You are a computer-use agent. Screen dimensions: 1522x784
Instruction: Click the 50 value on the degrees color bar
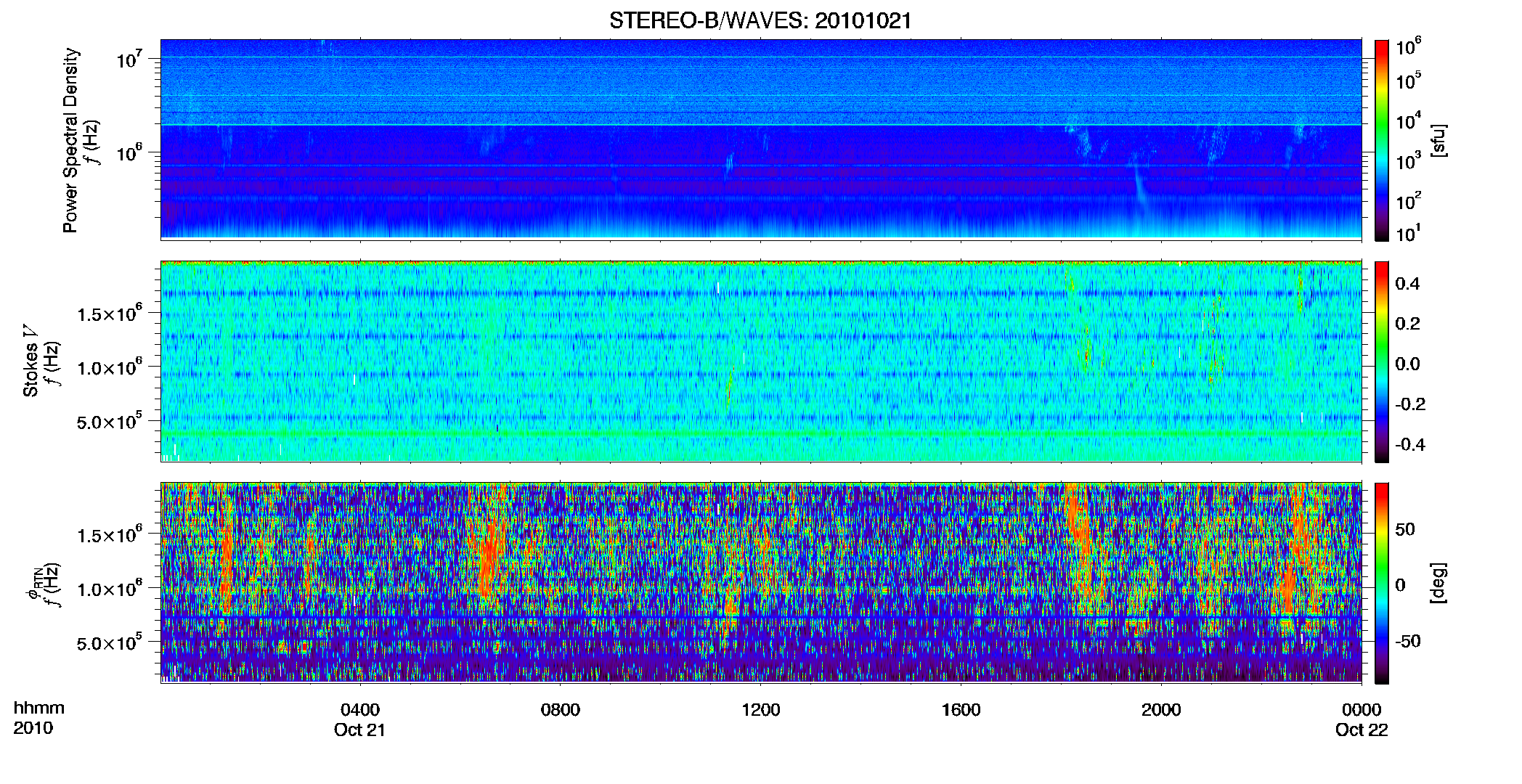pyautogui.click(x=1405, y=529)
